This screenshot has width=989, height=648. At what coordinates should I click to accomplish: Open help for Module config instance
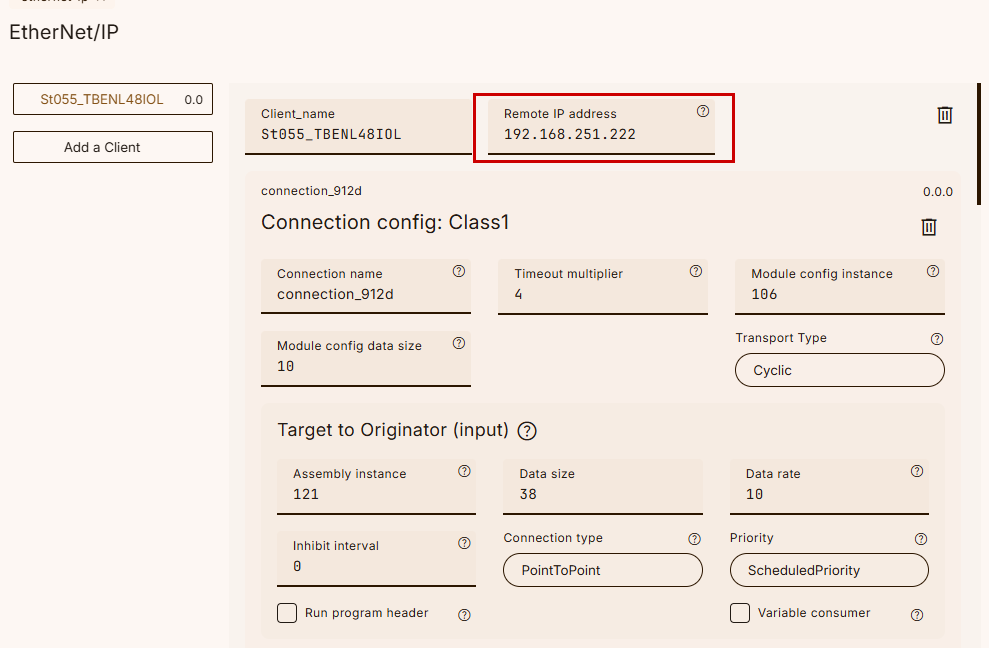pos(933,271)
